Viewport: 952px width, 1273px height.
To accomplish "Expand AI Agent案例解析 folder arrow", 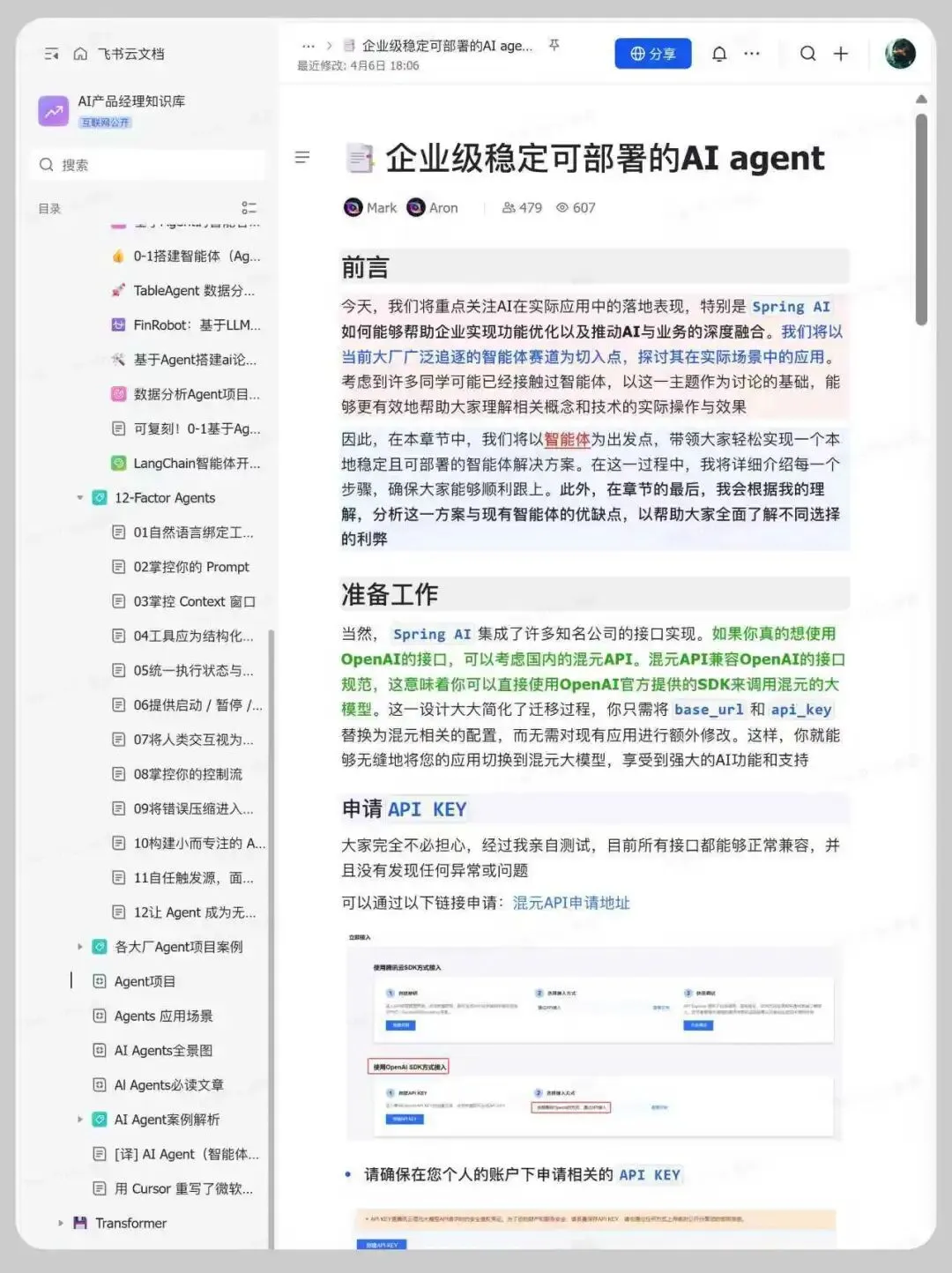I will pyautogui.click(x=79, y=1120).
